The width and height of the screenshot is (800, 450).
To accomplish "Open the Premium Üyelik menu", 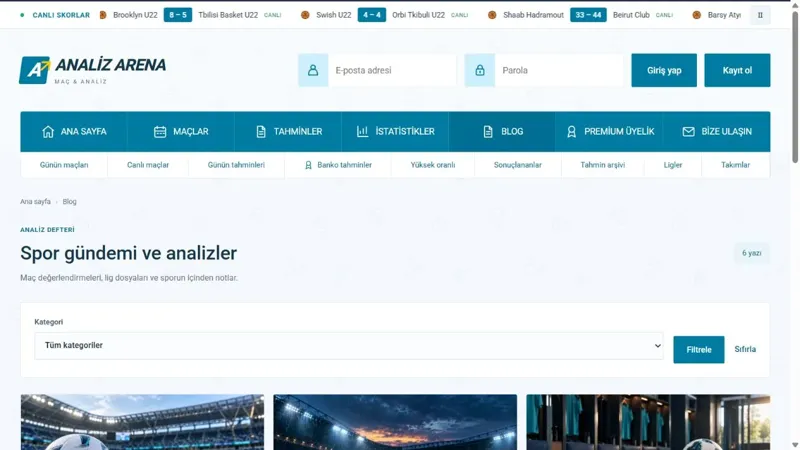I will (x=609, y=132).
